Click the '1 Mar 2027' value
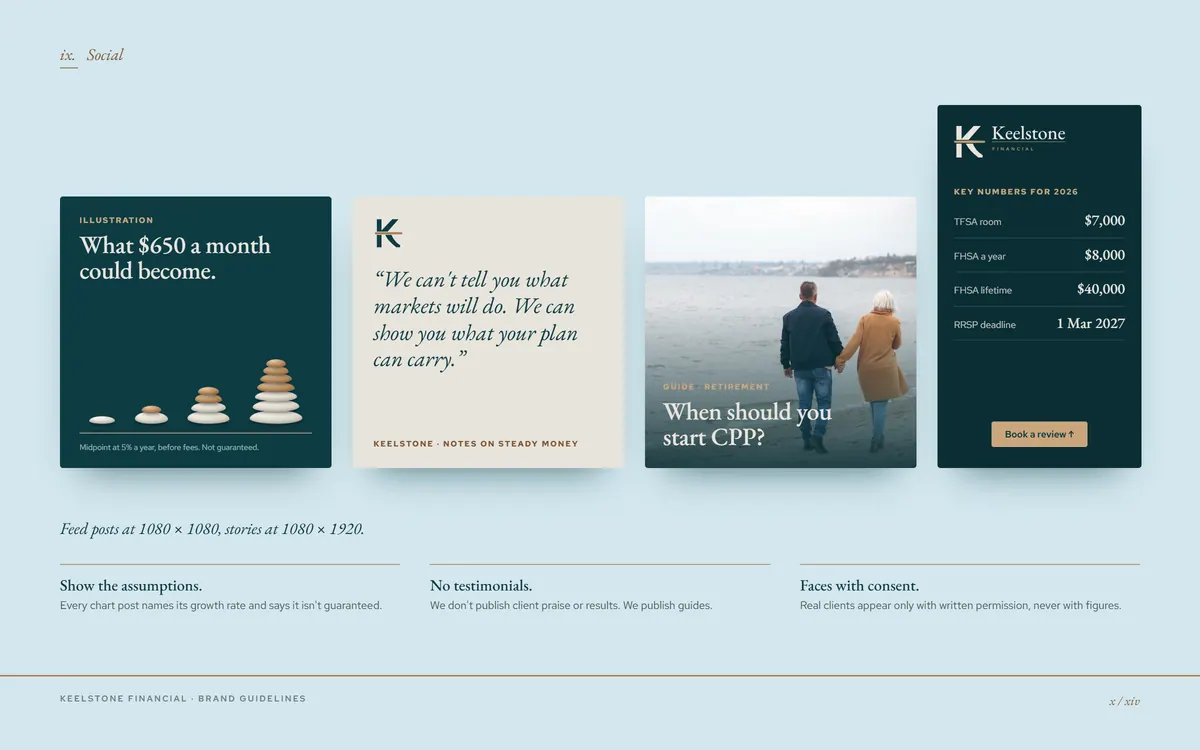Viewport: 1200px width, 750px height. coord(1091,323)
